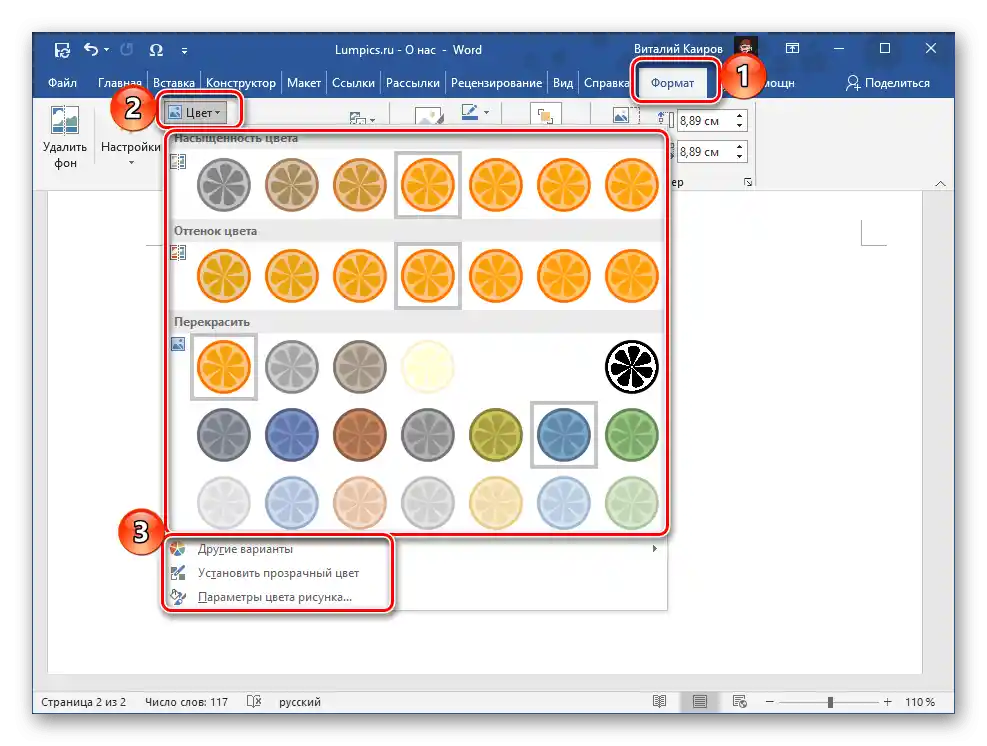Pick the highlighted color tone thumbnail

(x=427, y=276)
